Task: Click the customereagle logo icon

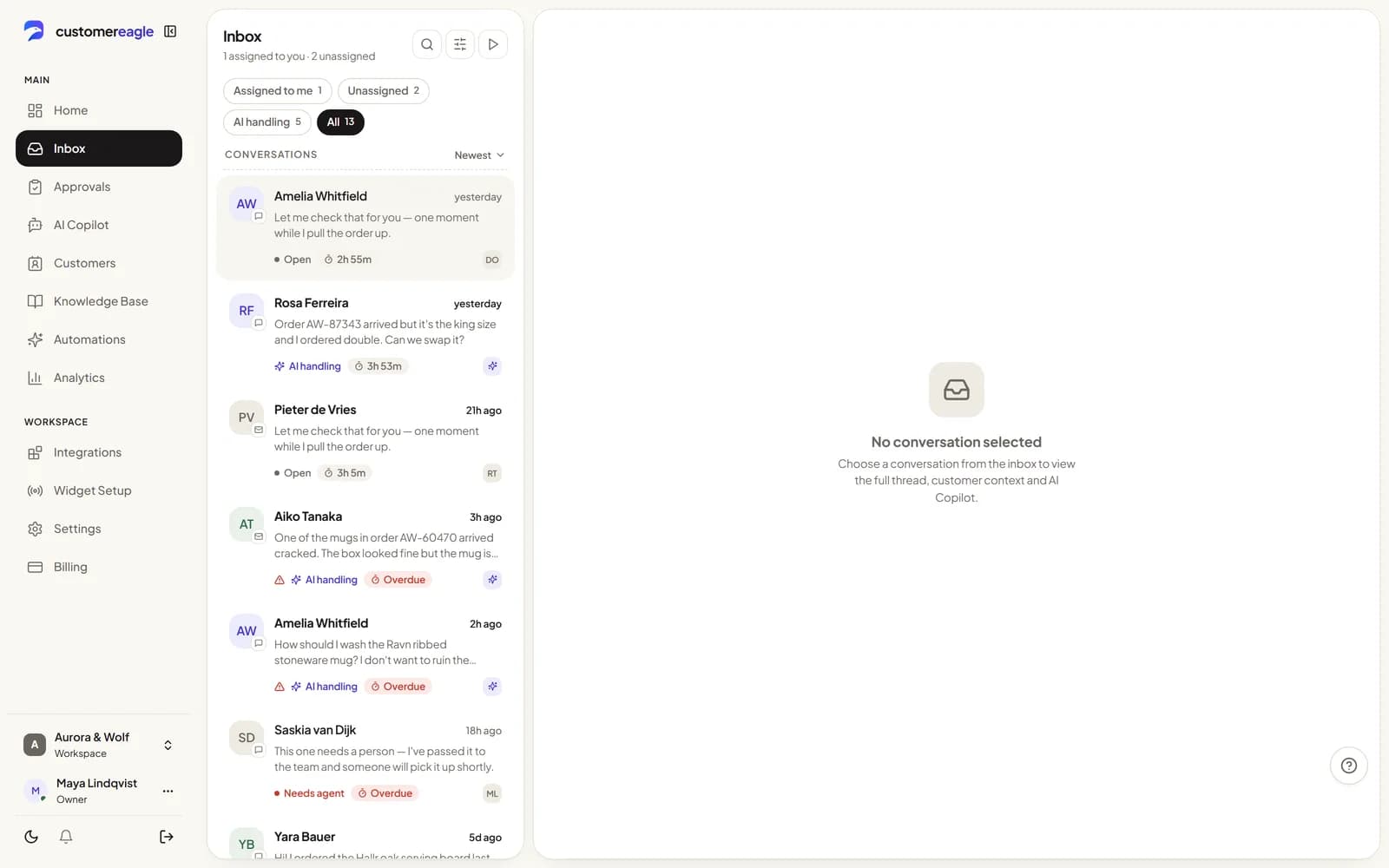Action: pyautogui.click(x=34, y=31)
